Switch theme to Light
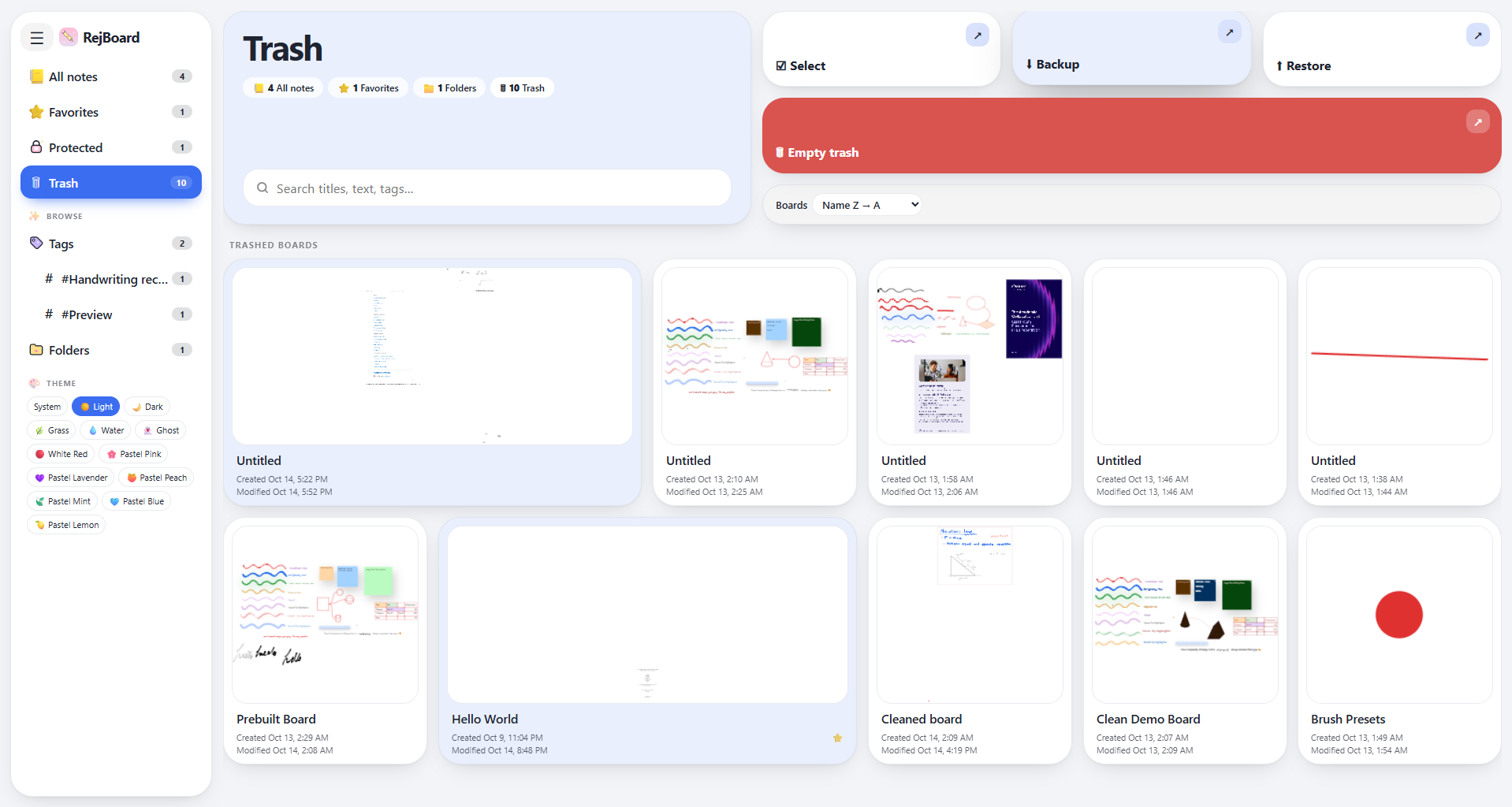Viewport: 1512px width, 807px height. click(x=96, y=407)
